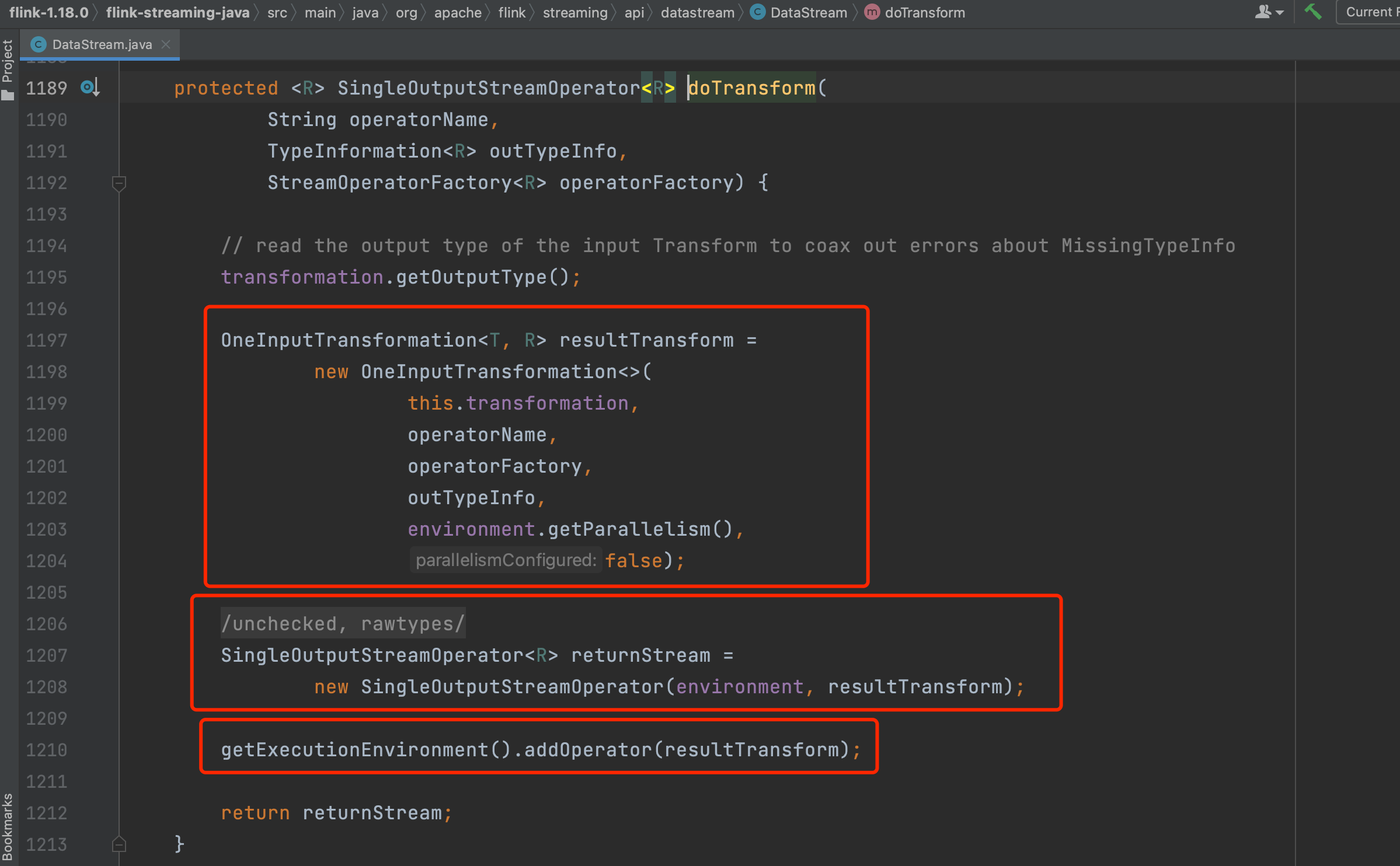
Task: Click the parallelismConfigured inlay hint
Action: pyautogui.click(x=506, y=560)
